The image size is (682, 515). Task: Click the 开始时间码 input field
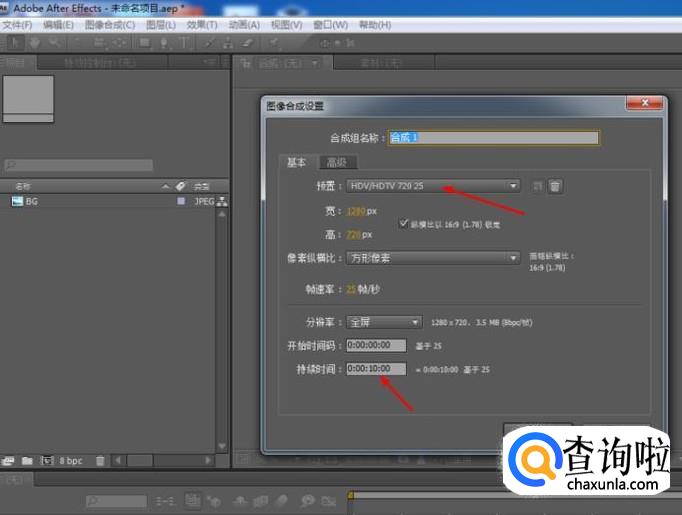pyautogui.click(x=376, y=345)
